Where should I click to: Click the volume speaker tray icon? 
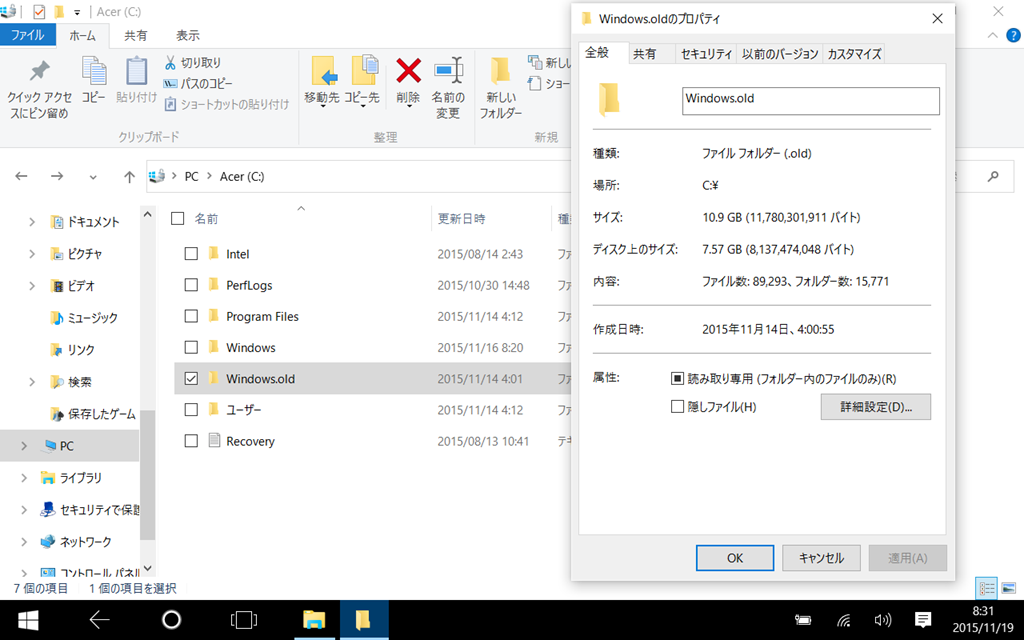pos(882,620)
